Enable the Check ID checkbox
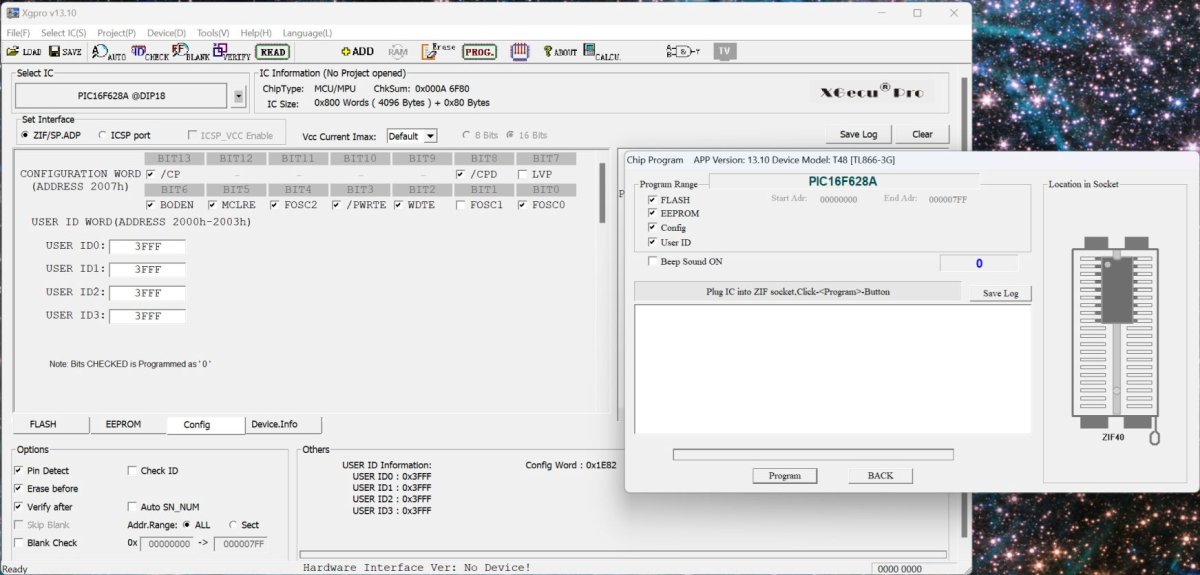 click(133, 471)
